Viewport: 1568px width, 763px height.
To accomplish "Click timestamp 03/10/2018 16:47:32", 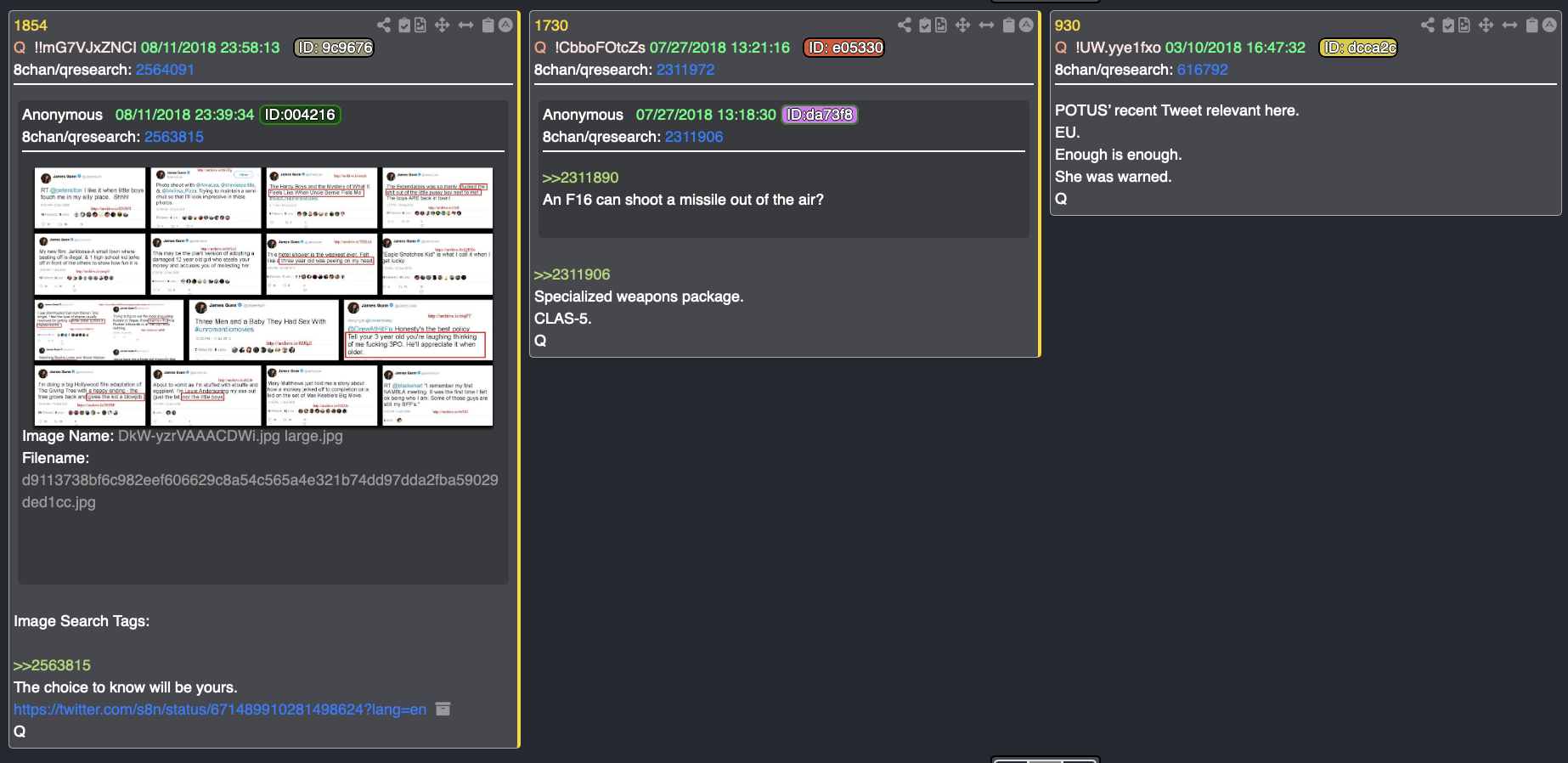I will coord(1235,48).
